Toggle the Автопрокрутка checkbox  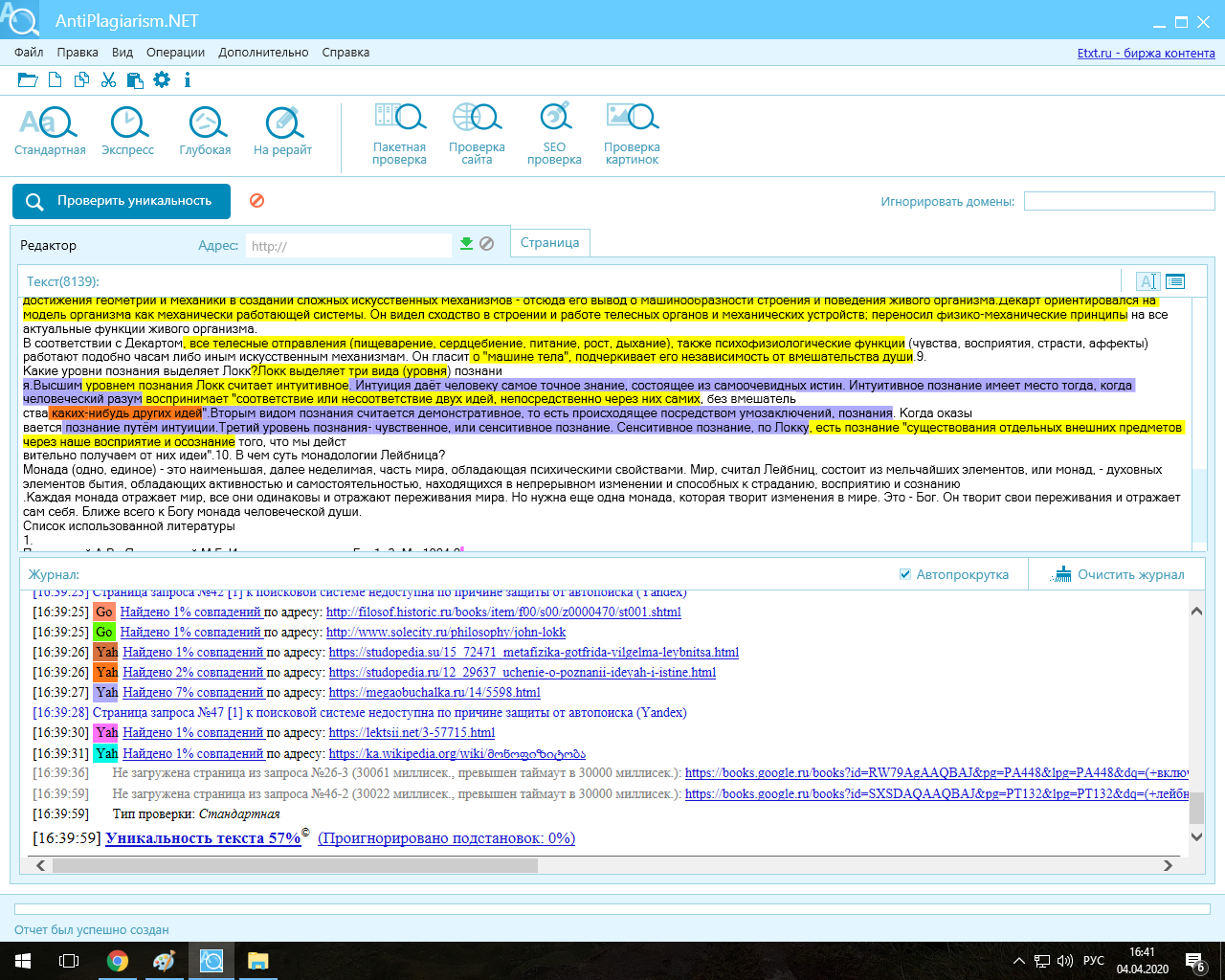point(905,574)
